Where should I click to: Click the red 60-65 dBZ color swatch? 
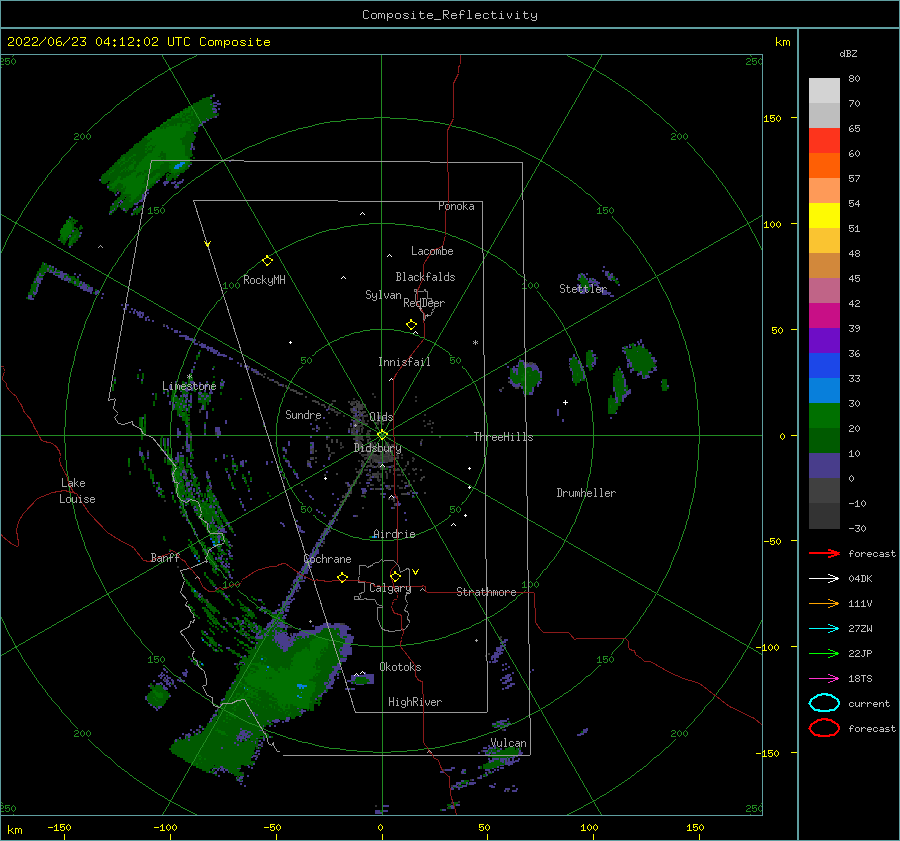click(824, 141)
